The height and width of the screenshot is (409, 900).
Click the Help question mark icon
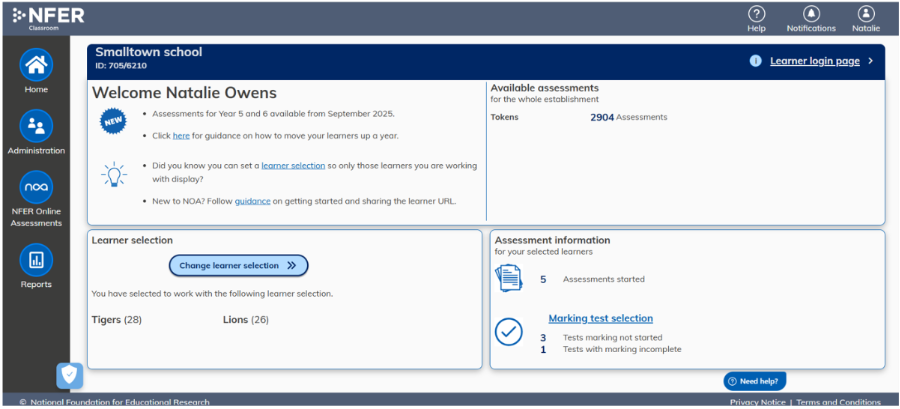tap(757, 13)
